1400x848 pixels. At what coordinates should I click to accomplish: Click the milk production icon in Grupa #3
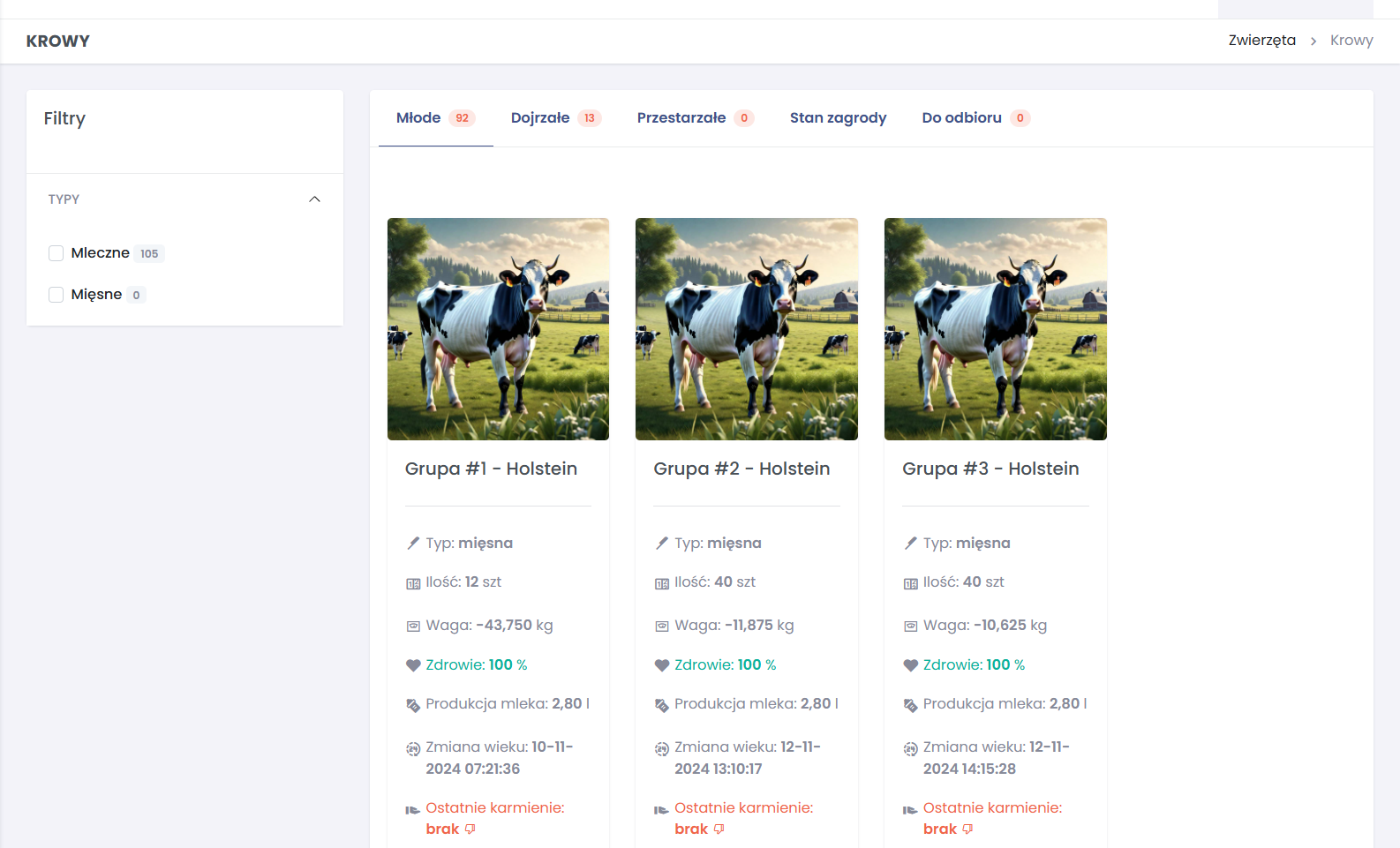tap(911, 705)
